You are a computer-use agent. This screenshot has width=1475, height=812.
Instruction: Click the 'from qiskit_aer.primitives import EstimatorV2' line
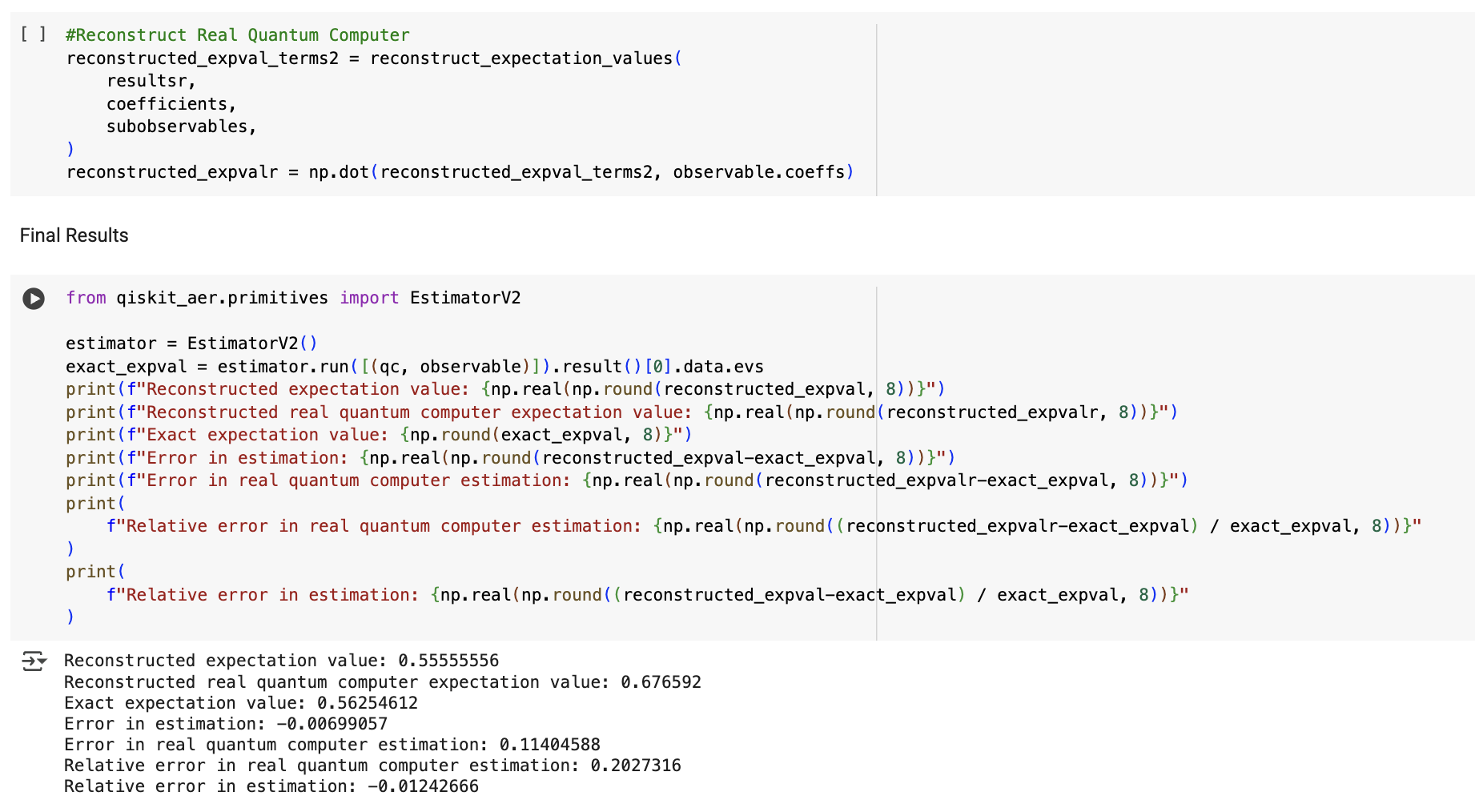293,298
